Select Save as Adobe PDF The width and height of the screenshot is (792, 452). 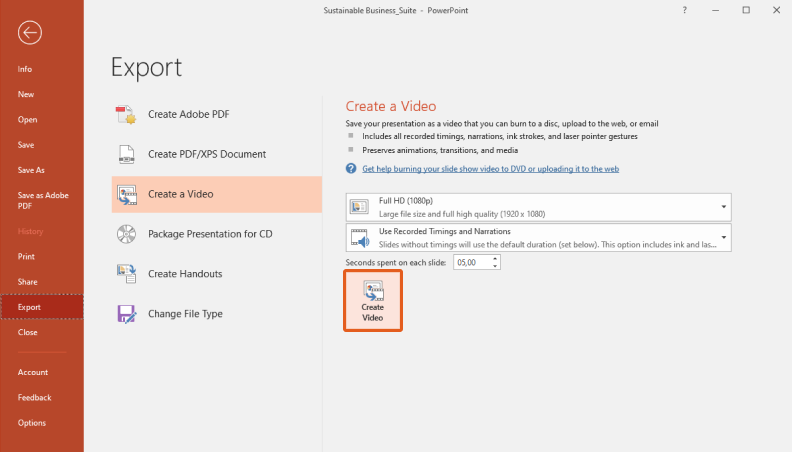42,200
